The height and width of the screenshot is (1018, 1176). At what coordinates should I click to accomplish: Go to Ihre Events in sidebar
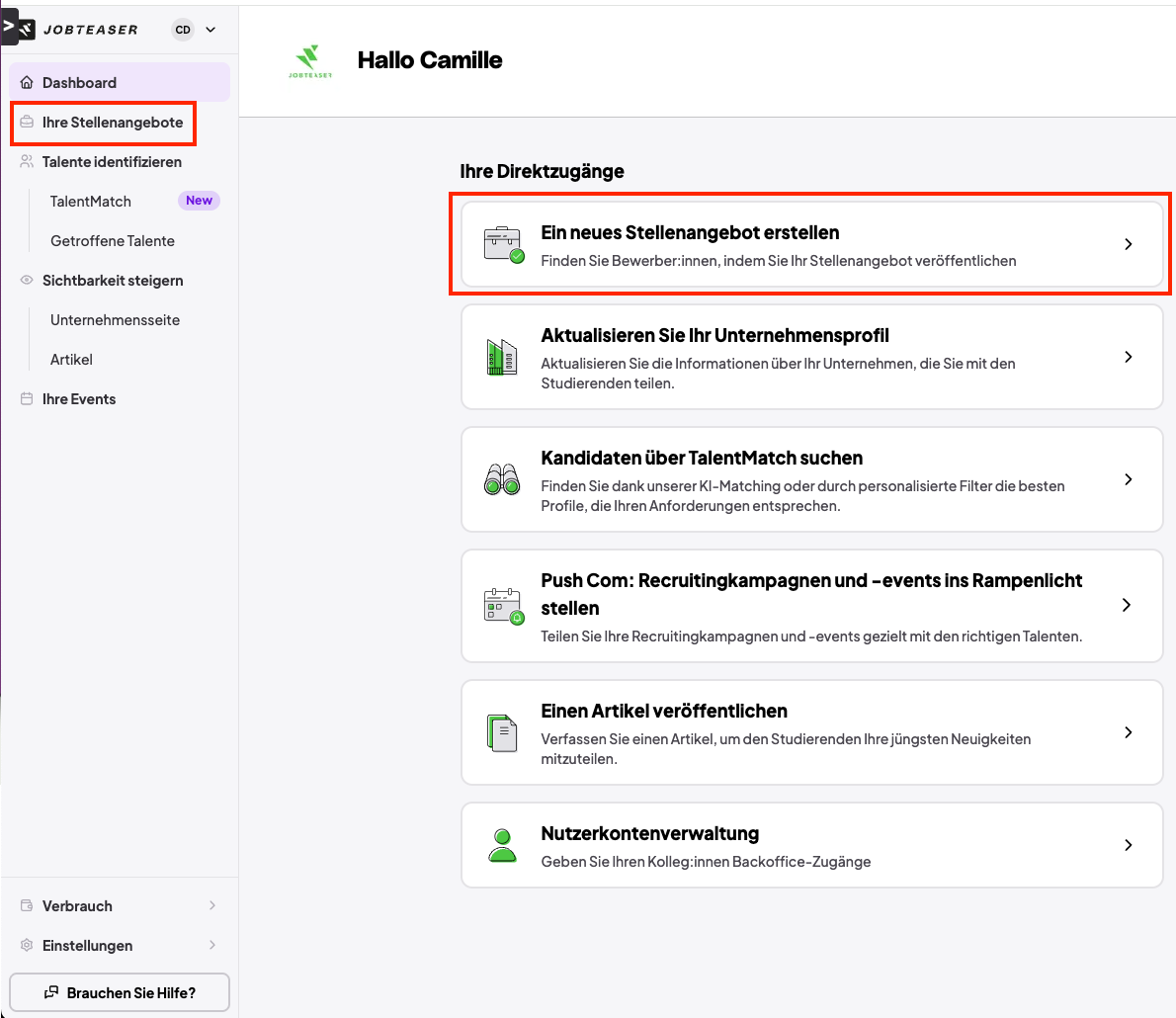(79, 399)
